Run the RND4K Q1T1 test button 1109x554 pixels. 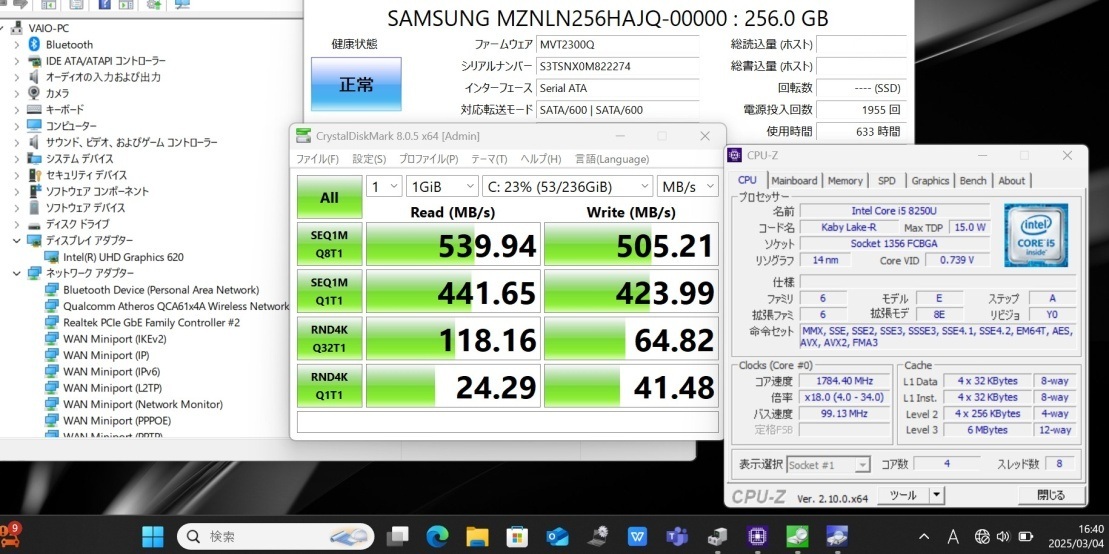click(x=330, y=386)
